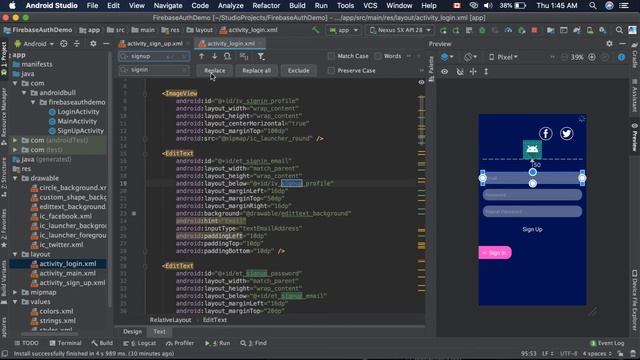Click the search field containing signup

click(154, 56)
